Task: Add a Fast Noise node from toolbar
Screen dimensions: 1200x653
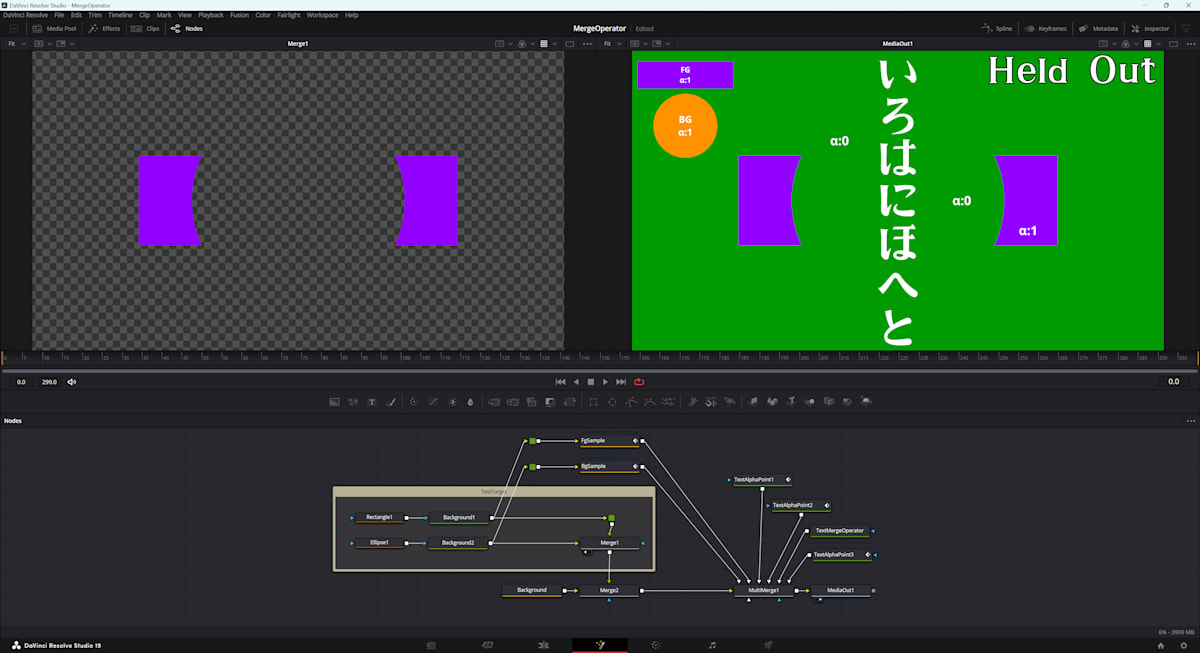Action: coord(353,402)
